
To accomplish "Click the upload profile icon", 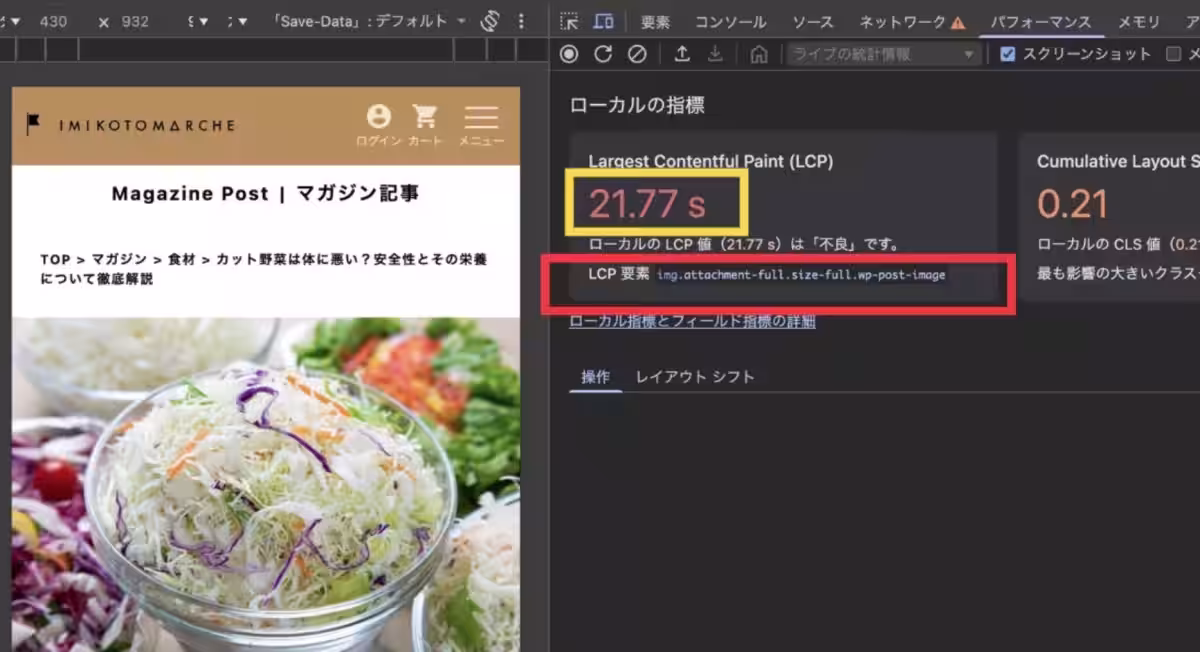I will [x=682, y=55].
